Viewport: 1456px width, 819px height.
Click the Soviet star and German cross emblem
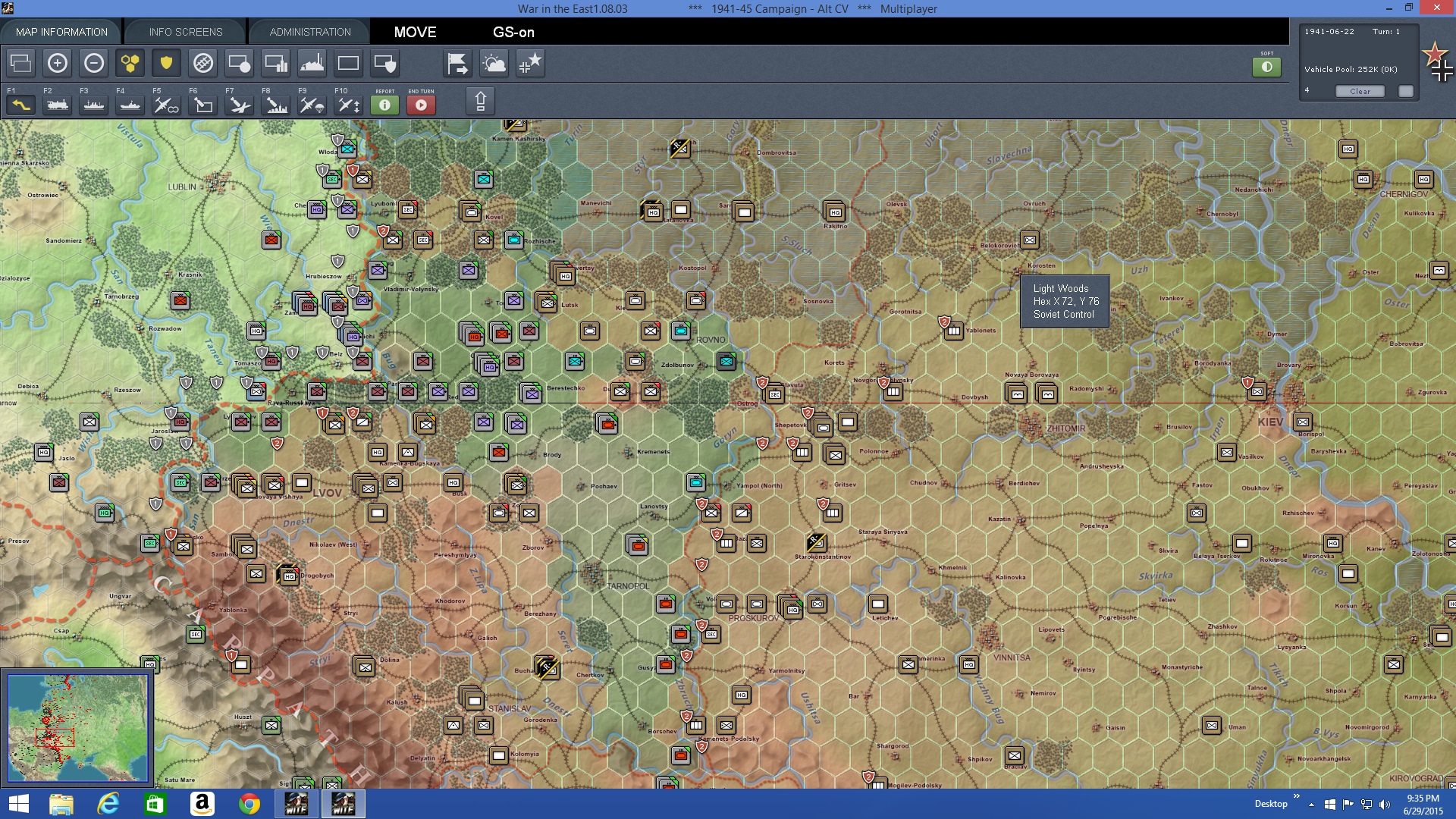click(1439, 63)
